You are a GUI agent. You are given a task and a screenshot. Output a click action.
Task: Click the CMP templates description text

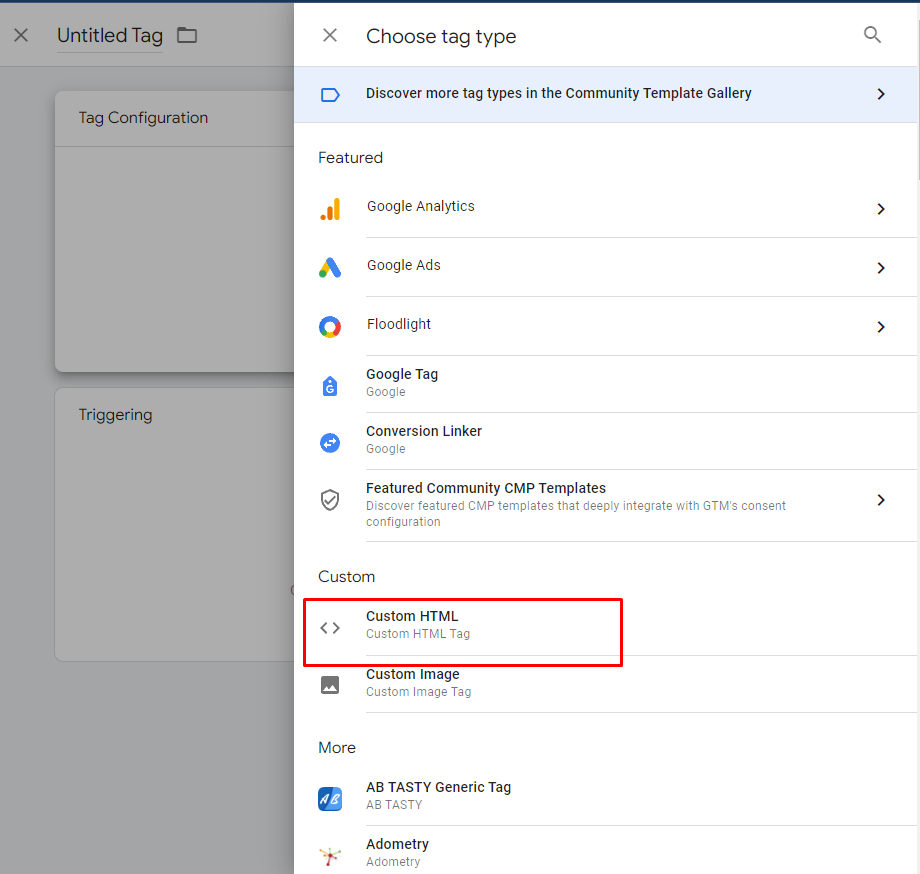pyautogui.click(x=576, y=514)
